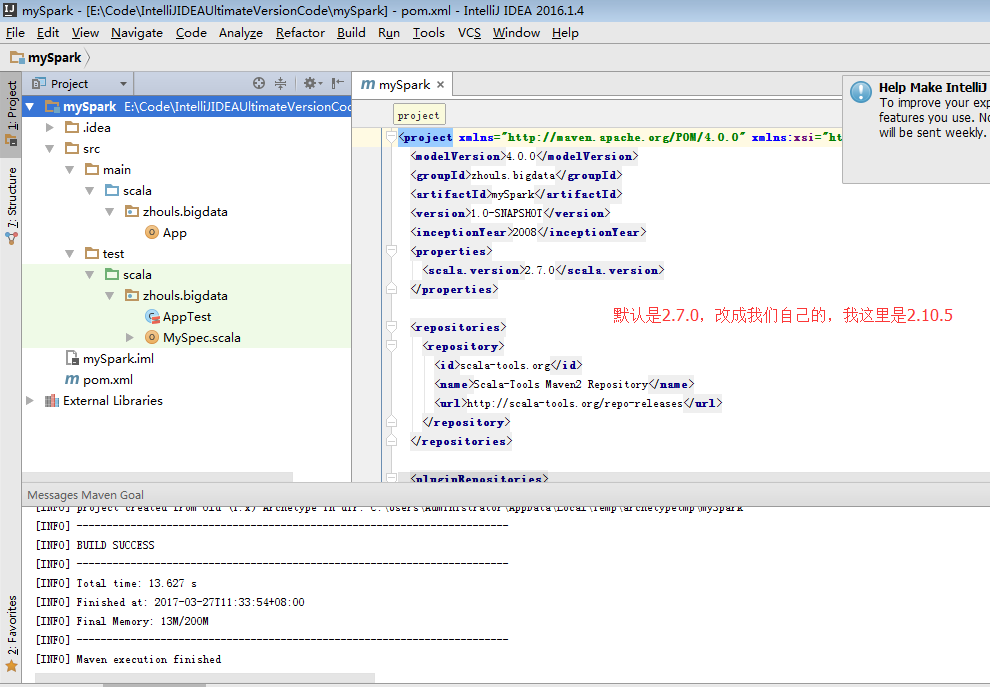Open the Edit menu
990x687 pixels.
tap(48, 33)
